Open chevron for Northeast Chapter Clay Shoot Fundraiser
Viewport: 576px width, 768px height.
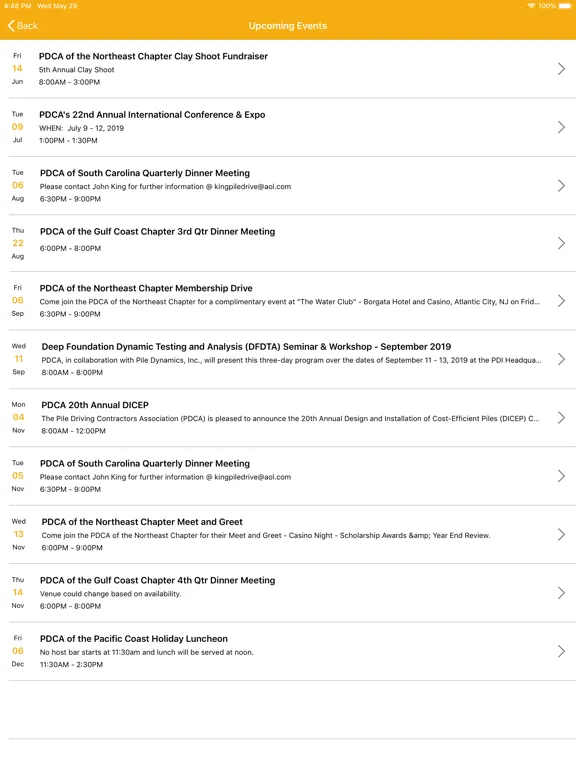pyautogui.click(x=561, y=69)
